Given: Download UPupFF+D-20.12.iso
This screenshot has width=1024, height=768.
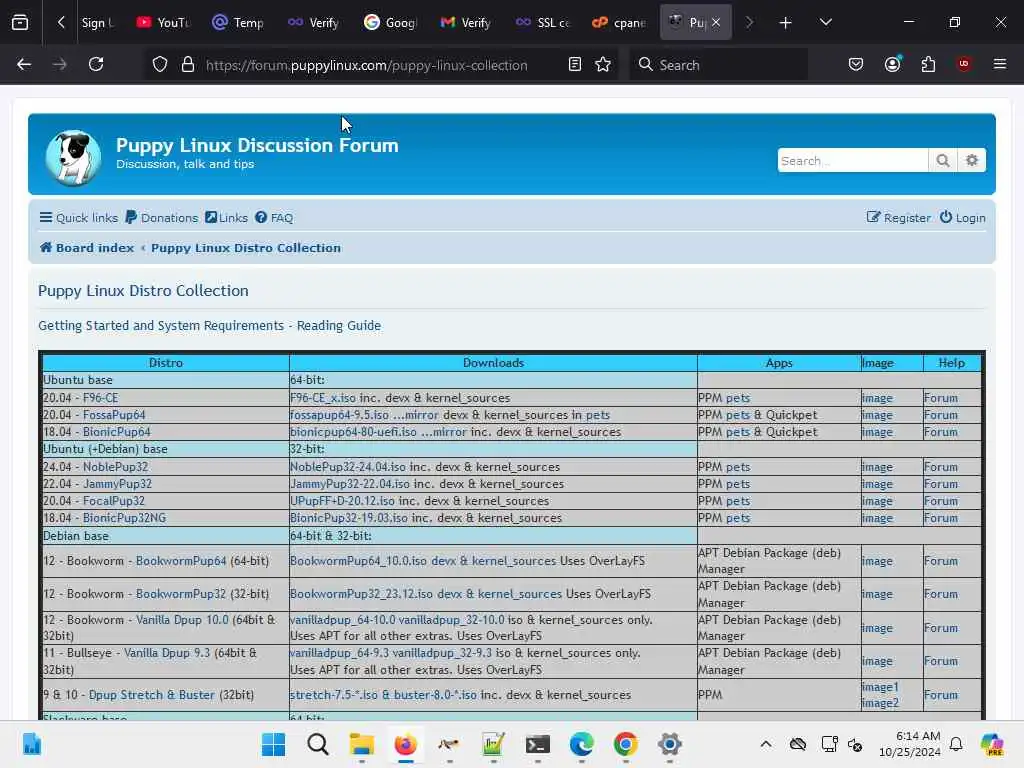Looking at the screenshot, I should pos(342,501).
